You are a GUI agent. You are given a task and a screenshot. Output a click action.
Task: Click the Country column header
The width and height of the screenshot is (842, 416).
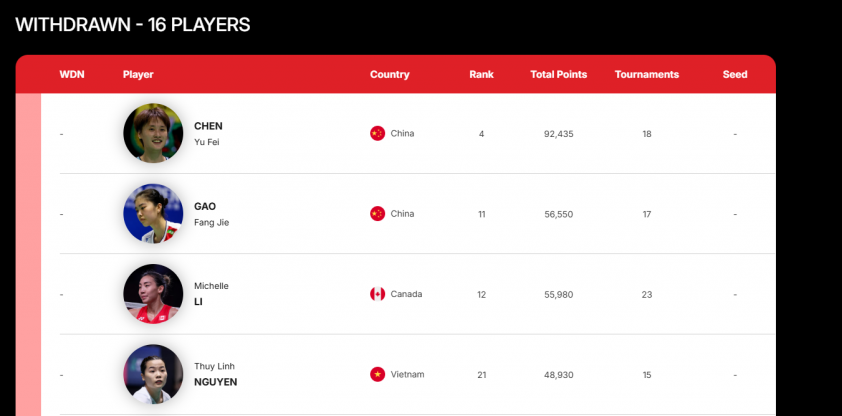389,75
